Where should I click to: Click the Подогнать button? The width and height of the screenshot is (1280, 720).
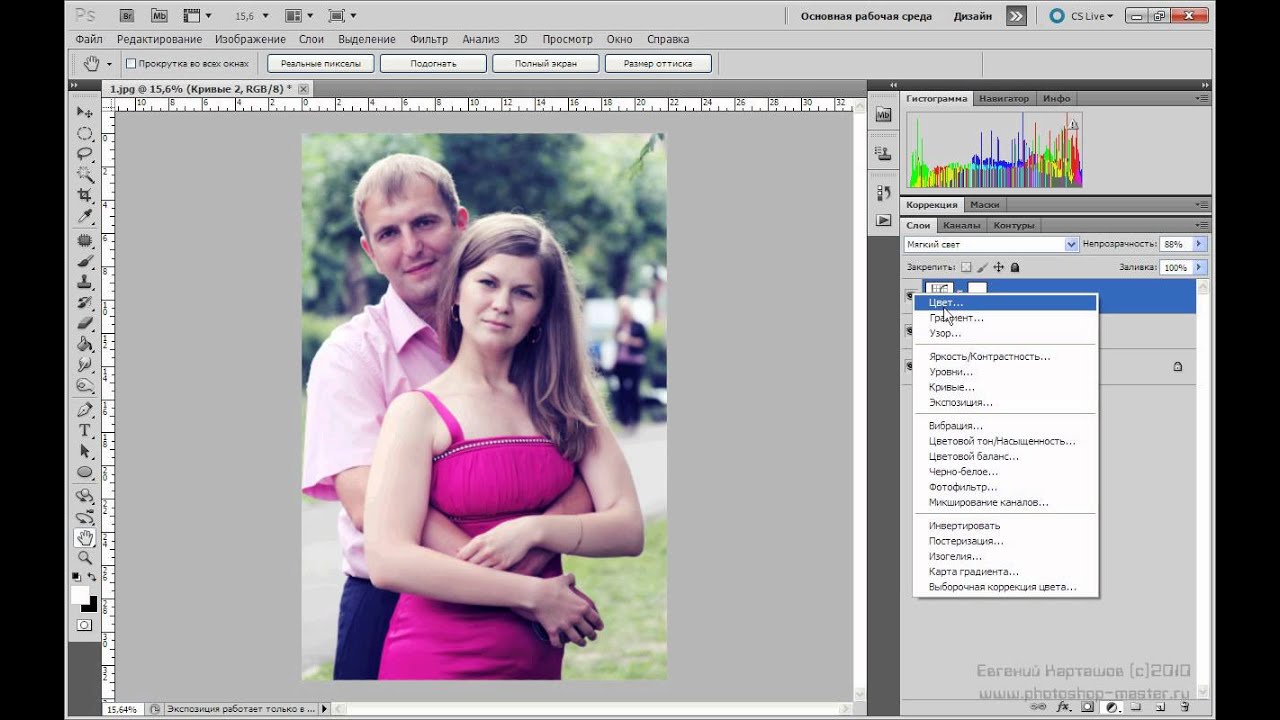click(x=433, y=63)
